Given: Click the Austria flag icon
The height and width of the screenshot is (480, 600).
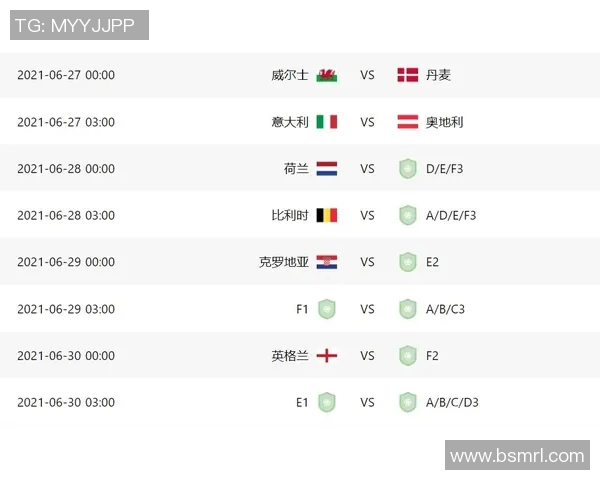Looking at the screenshot, I should [x=407, y=122].
